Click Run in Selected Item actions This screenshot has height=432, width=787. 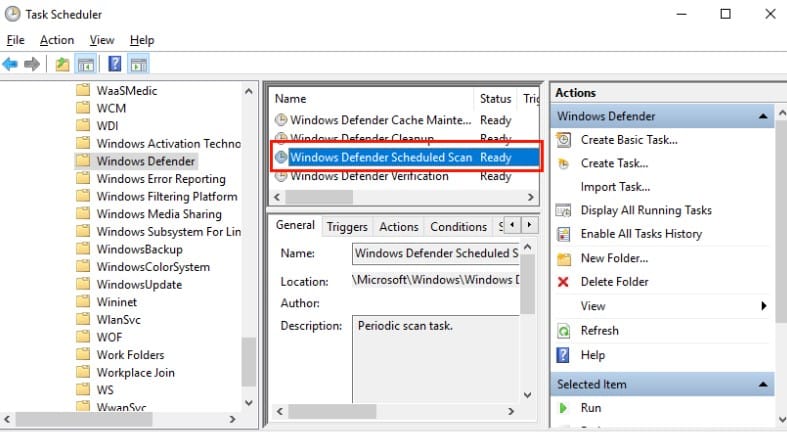591,408
